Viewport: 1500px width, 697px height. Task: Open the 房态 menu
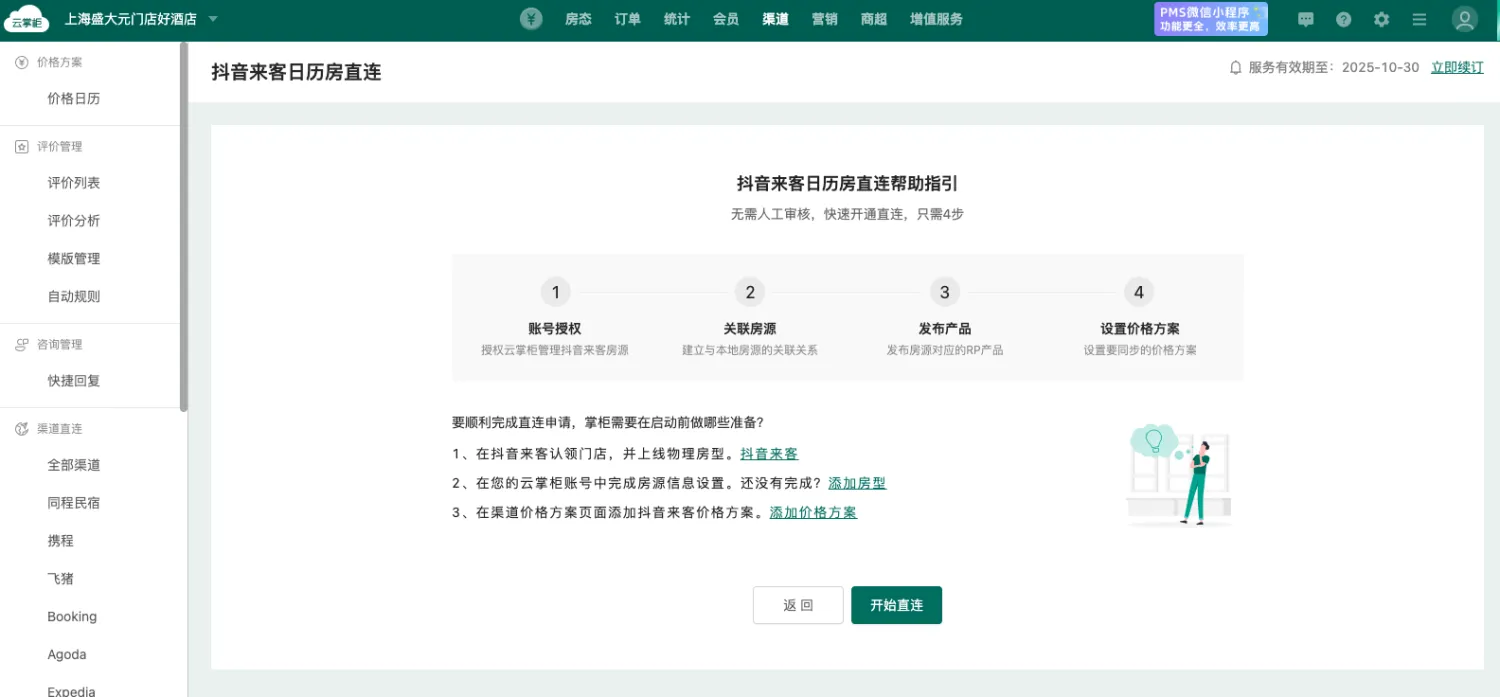click(578, 19)
